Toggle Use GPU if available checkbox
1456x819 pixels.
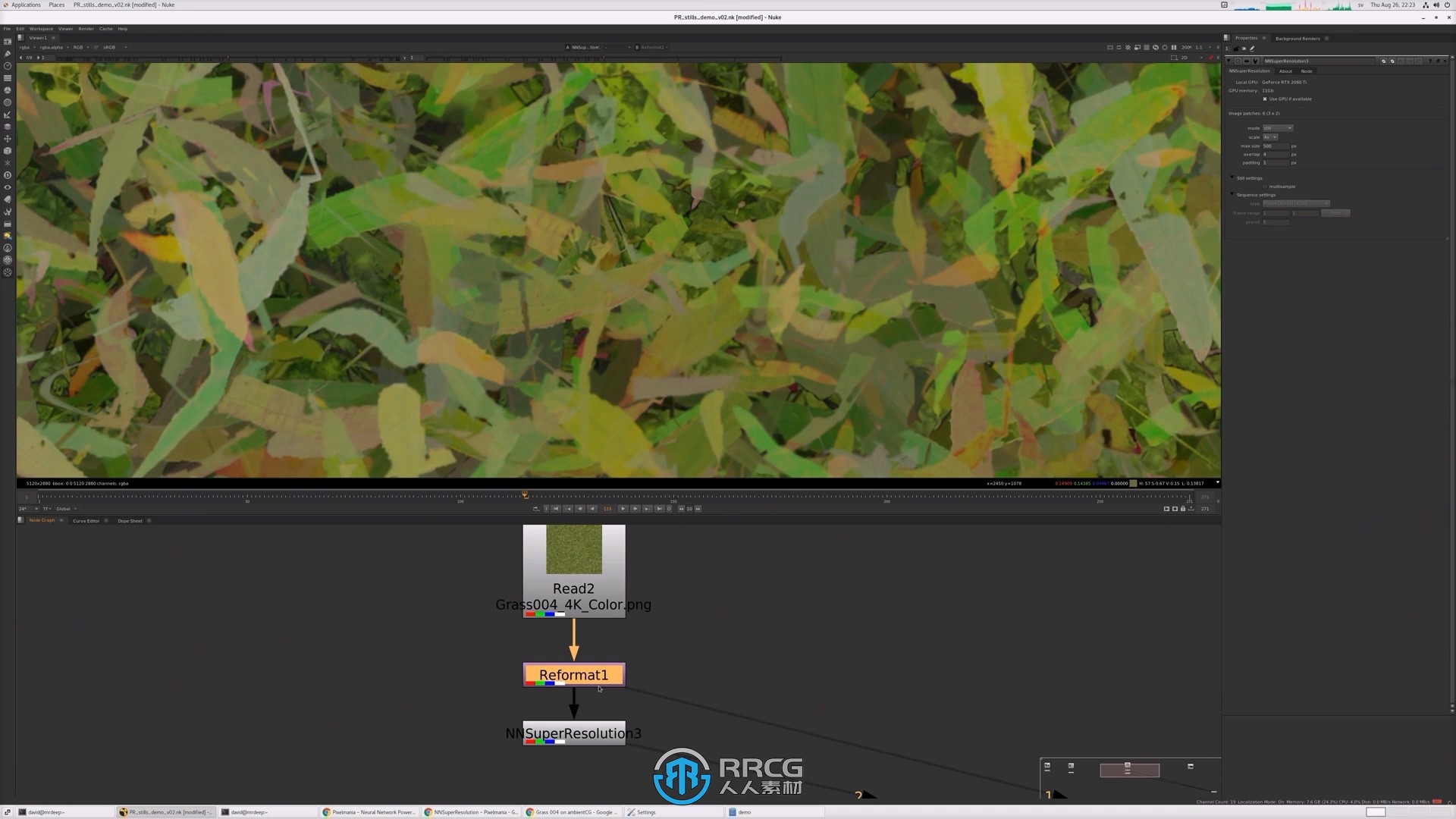(x=1265, y=99)
